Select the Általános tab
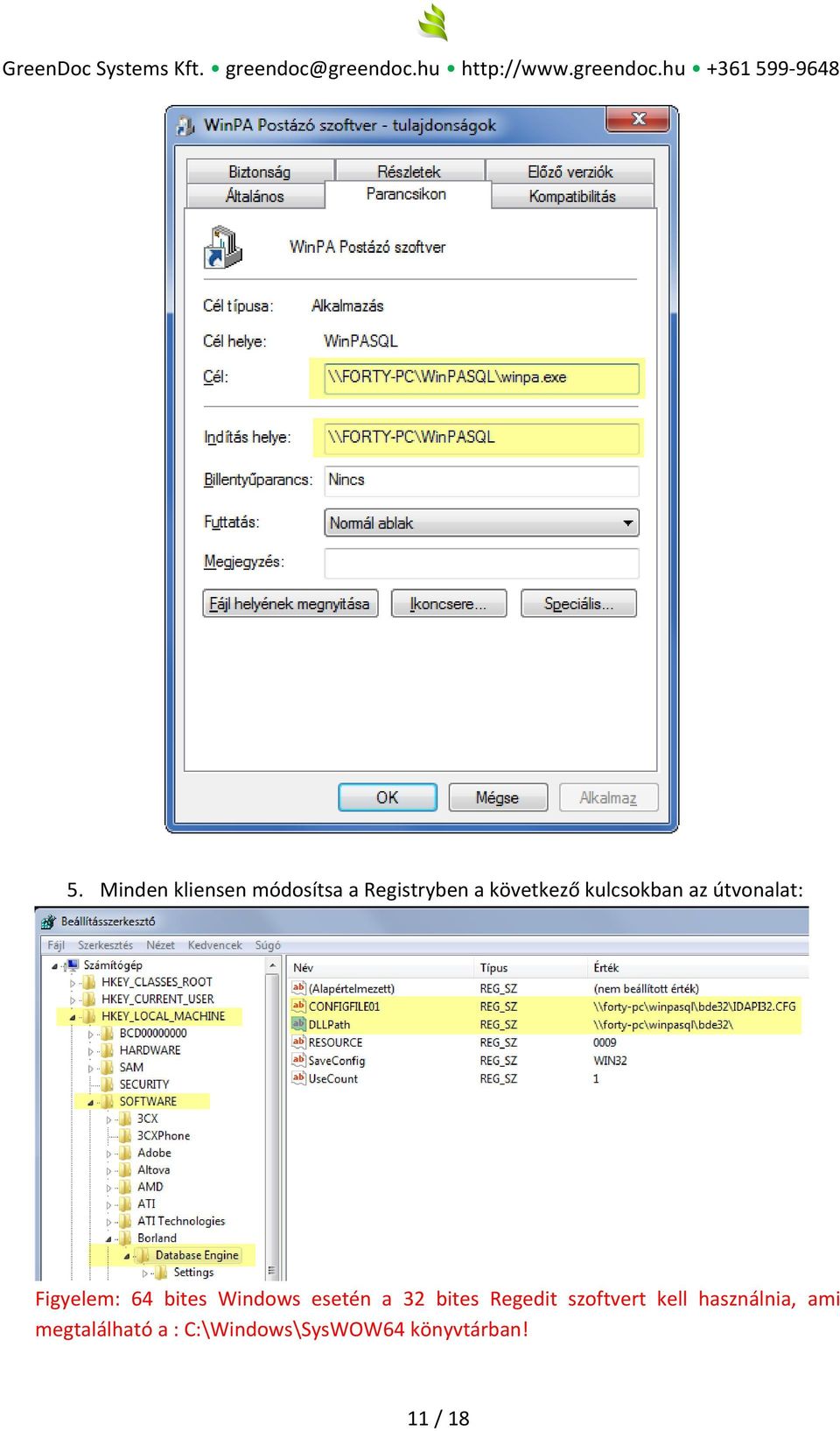The height and width of the screenshot is (1431, 840). coord(255,196)
